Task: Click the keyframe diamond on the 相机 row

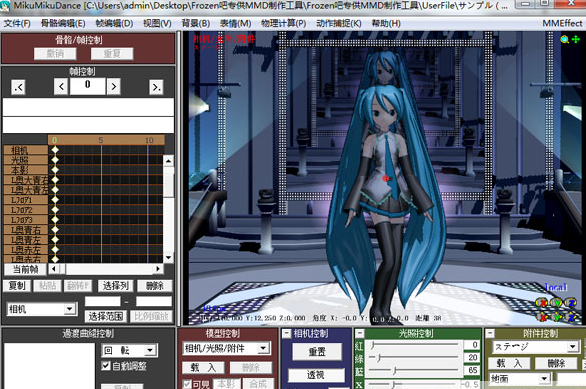Action: pyautogui.click(x=55, y=150)
